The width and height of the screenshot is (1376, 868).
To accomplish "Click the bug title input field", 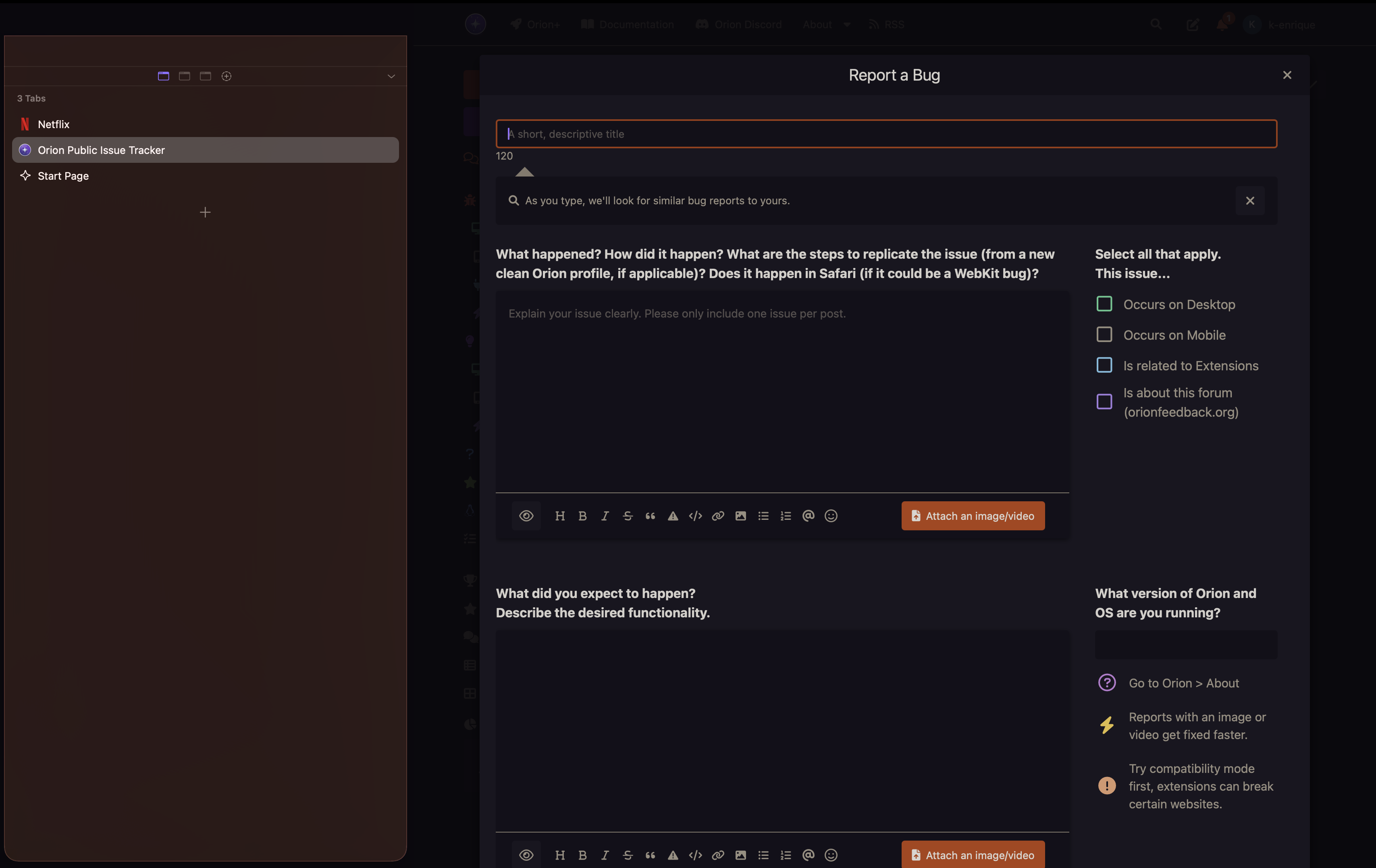I will click(x=886, y=134).
